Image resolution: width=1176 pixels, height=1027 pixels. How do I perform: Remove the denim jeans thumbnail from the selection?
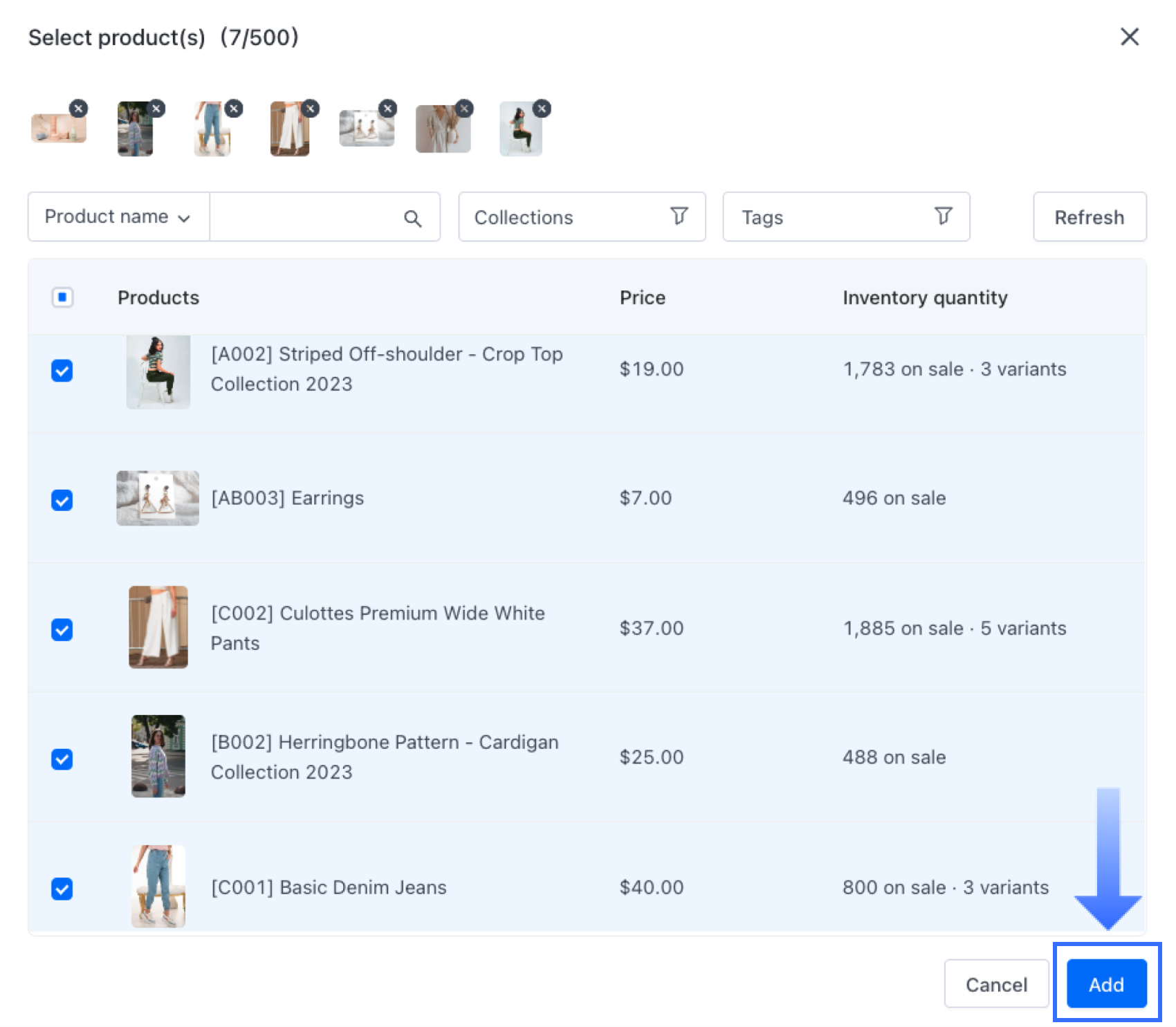tap(234, 109)
